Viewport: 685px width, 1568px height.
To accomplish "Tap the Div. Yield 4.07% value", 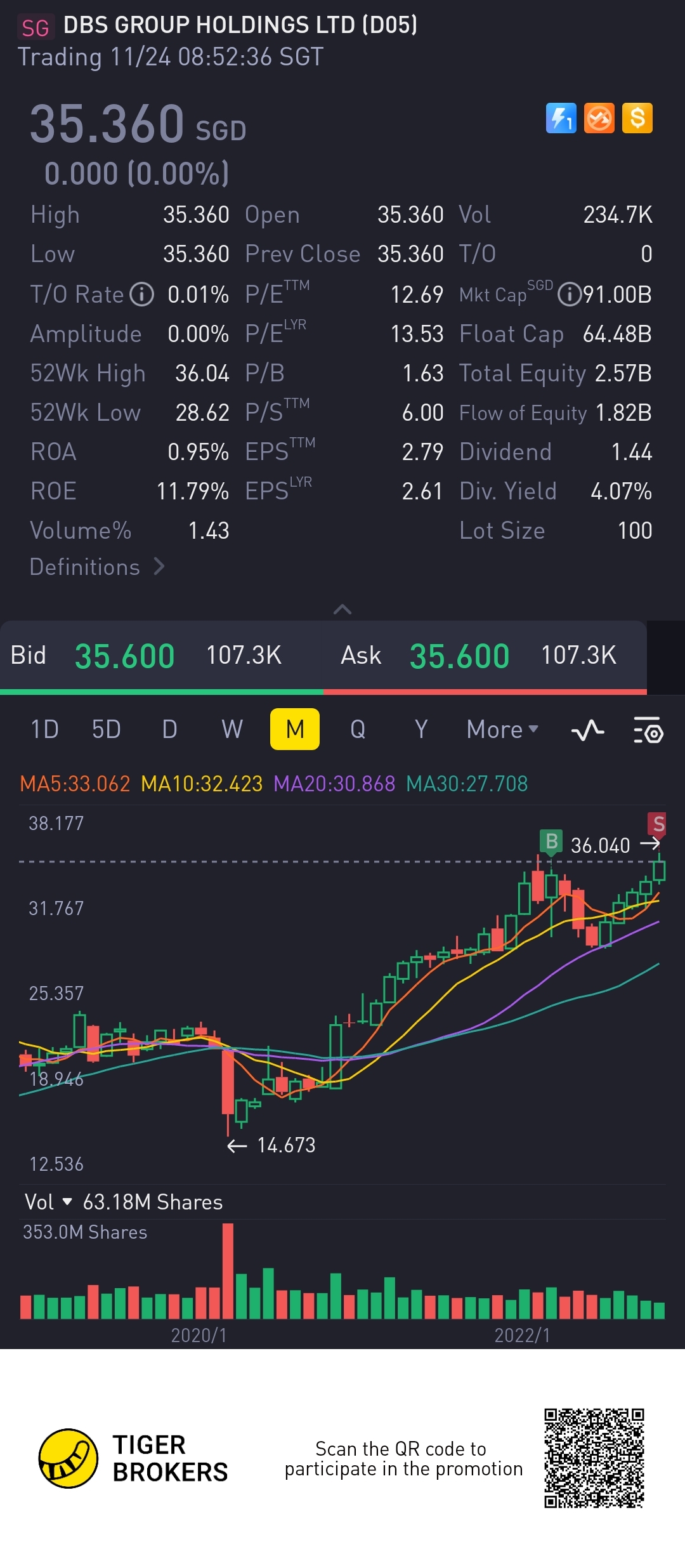I will (621, 491).
